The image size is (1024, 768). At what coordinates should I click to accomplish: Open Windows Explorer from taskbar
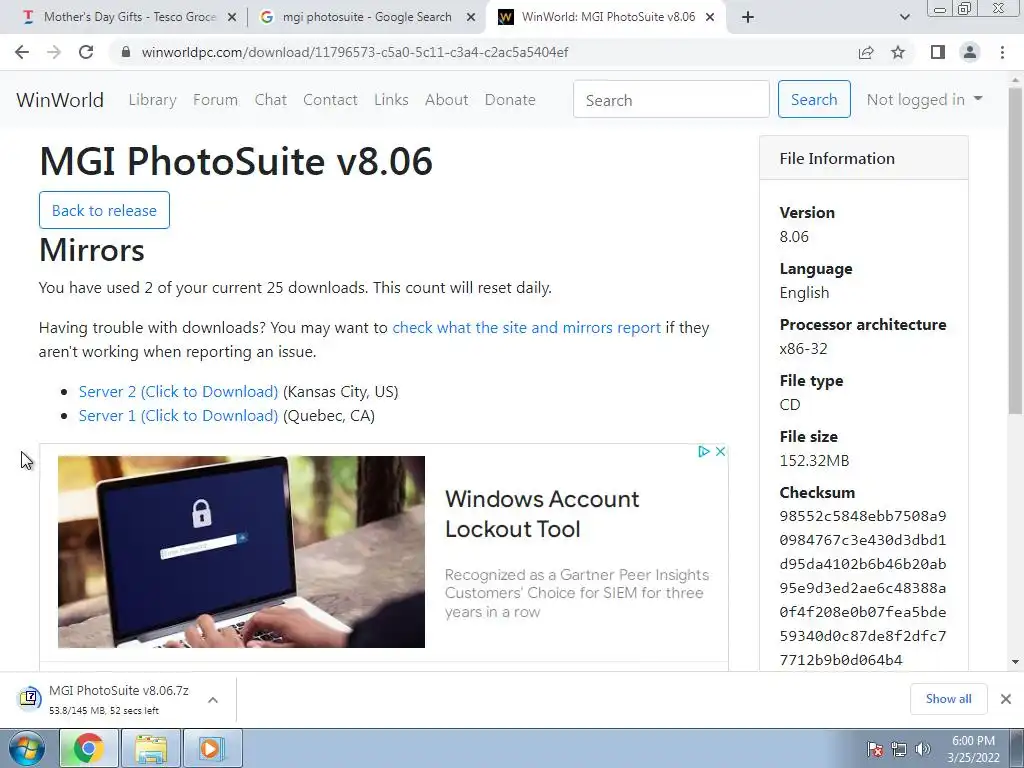pos(151,748)
